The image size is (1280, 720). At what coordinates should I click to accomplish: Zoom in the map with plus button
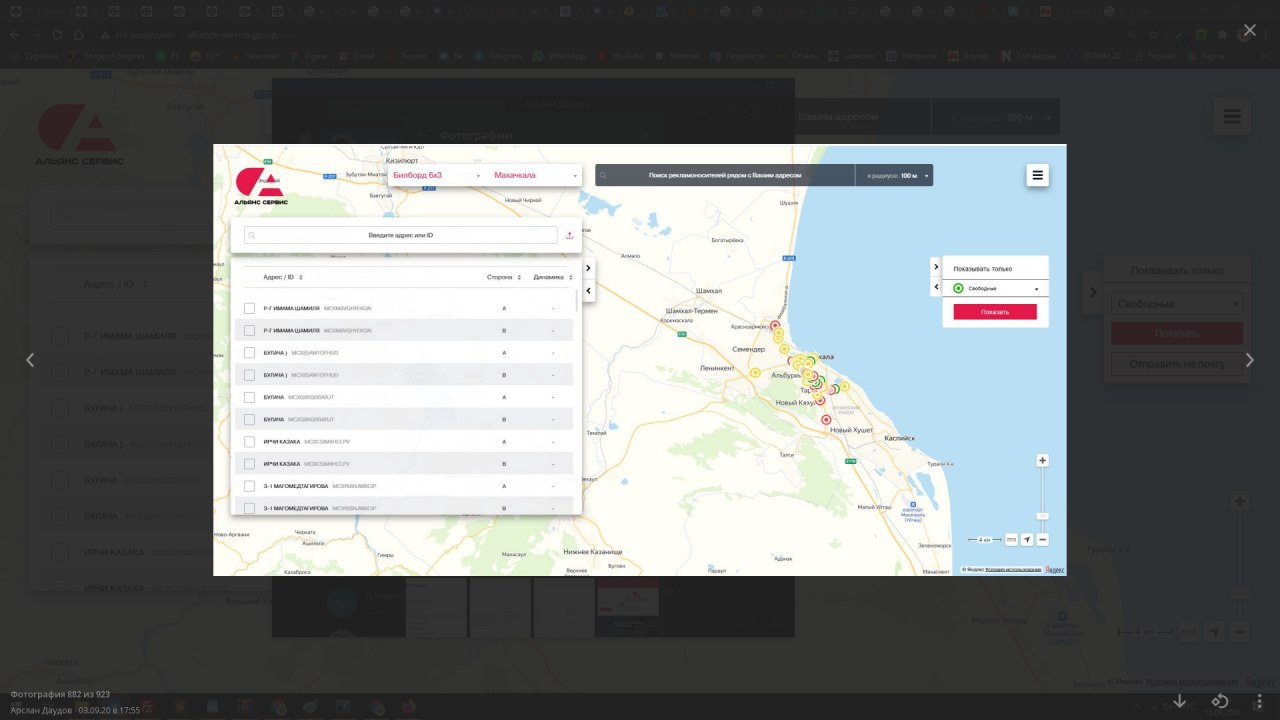[x=1043, y=461]
